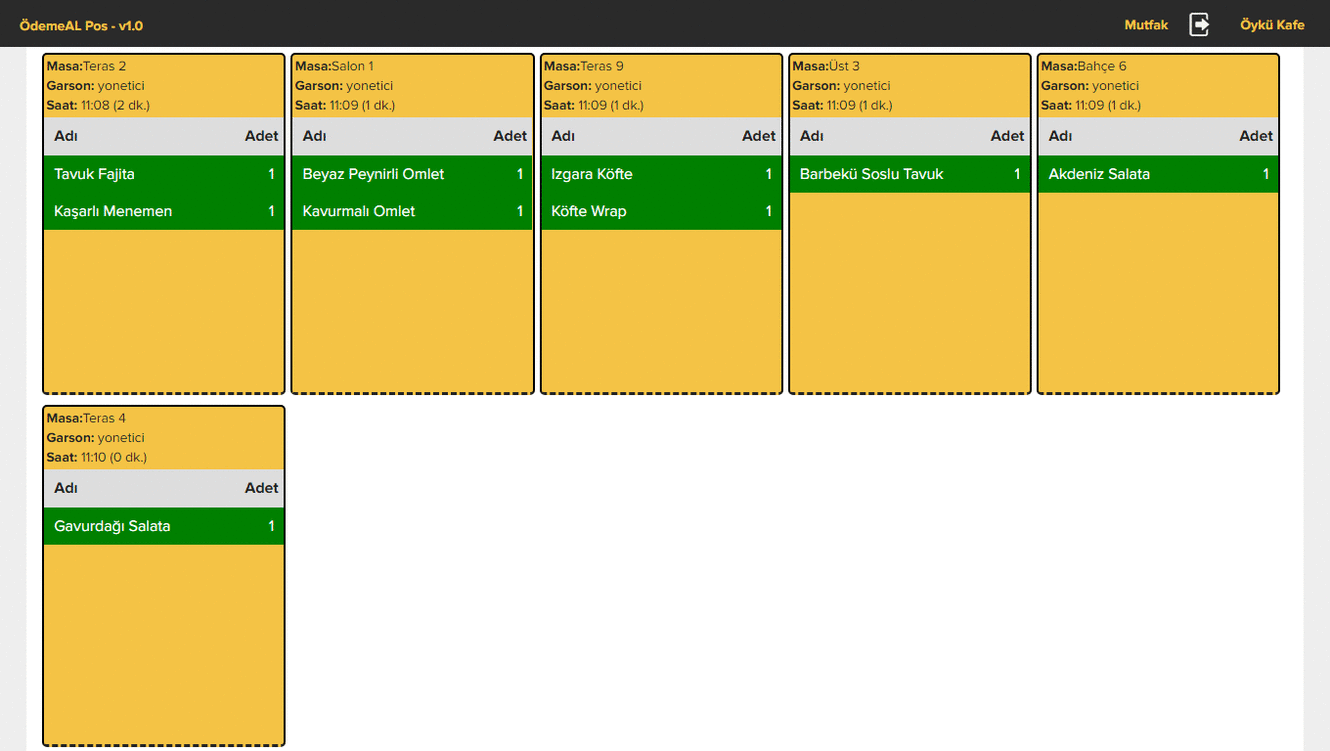The height and width of the screenshot is (751, 1330).
Task: Click the Adet column header in Üst 3 card
Action: pyautogui.click(x=1008, y=136)
